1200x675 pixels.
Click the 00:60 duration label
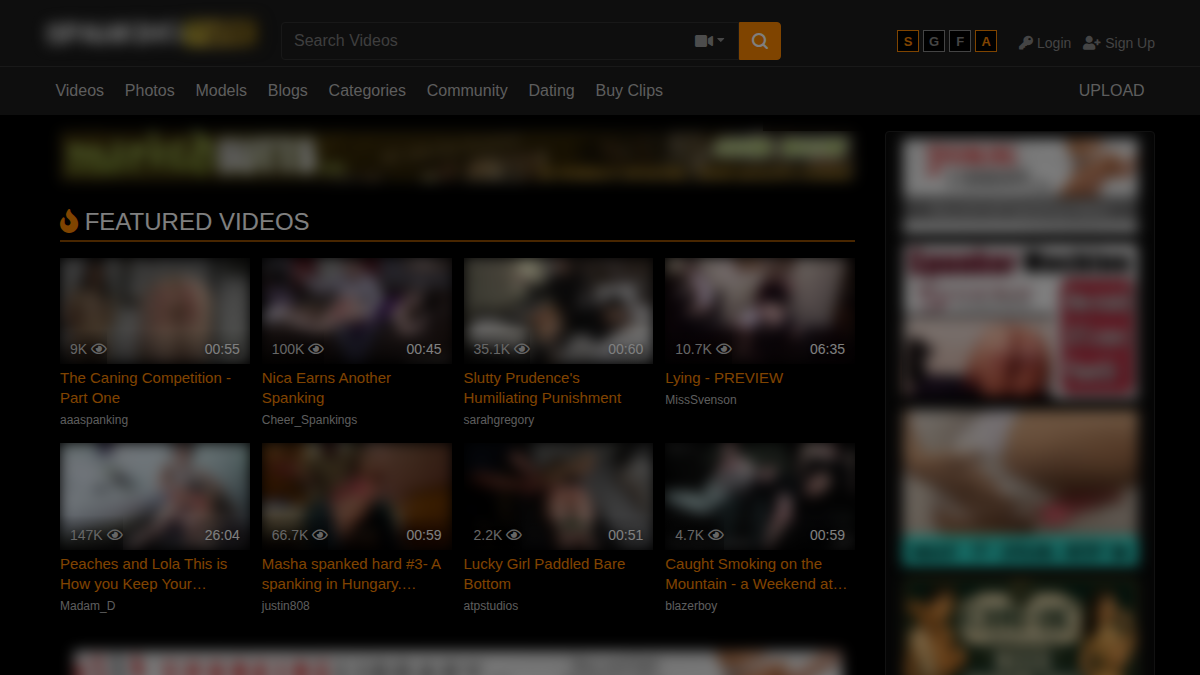[x=626, y=349]
